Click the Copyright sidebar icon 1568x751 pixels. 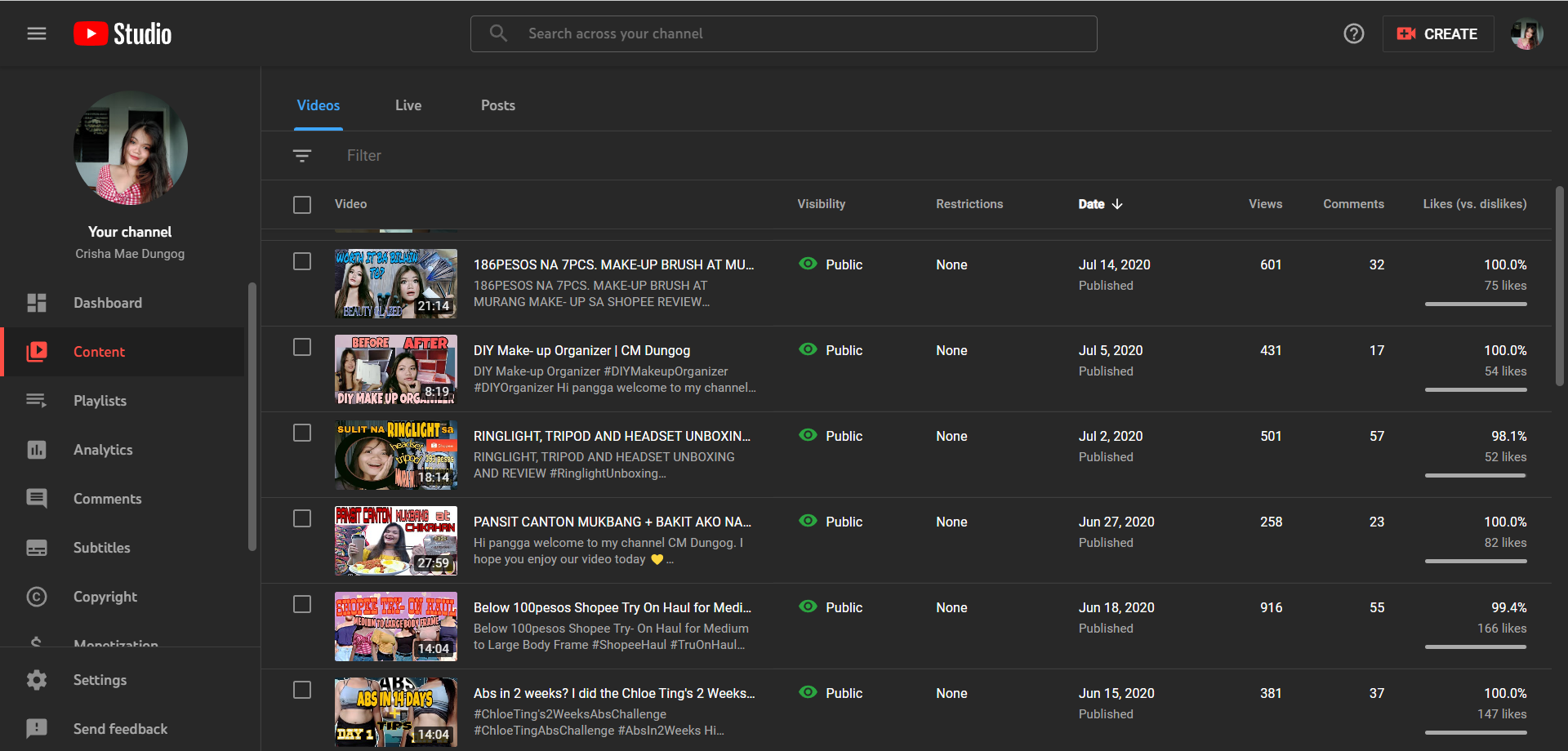click(37, 597)
